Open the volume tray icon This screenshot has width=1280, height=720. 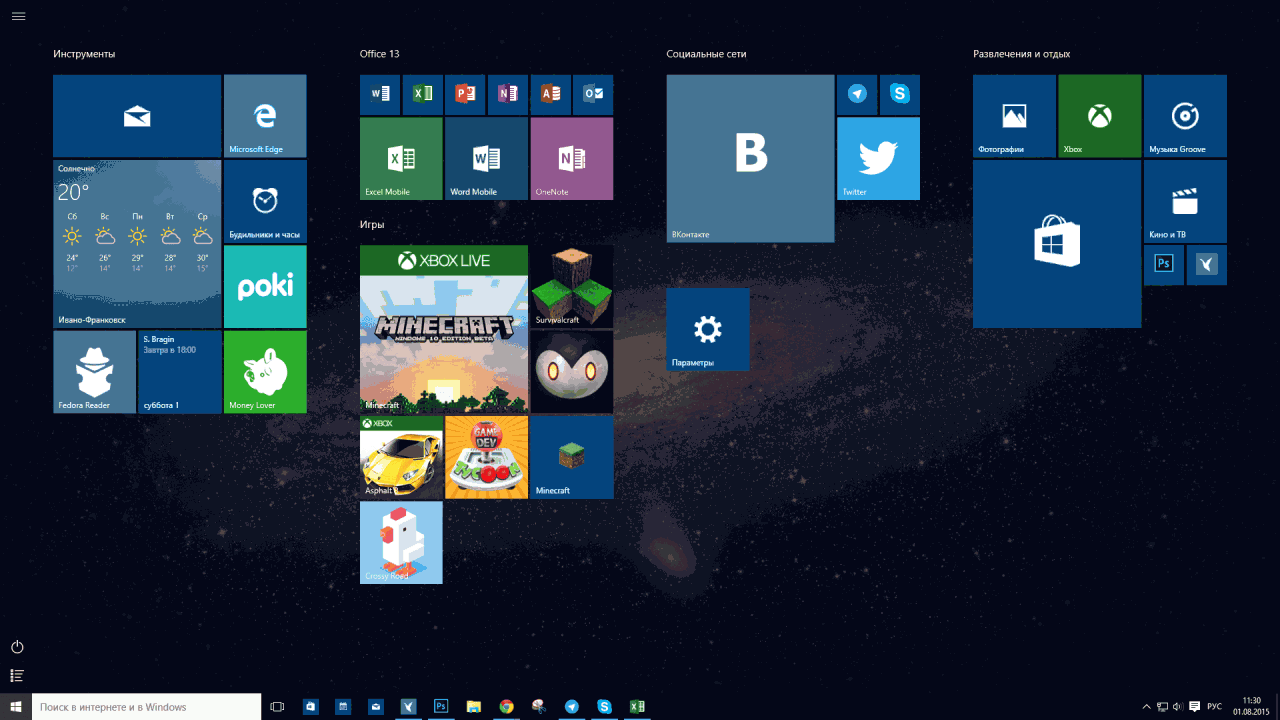tap(1177, 706)
